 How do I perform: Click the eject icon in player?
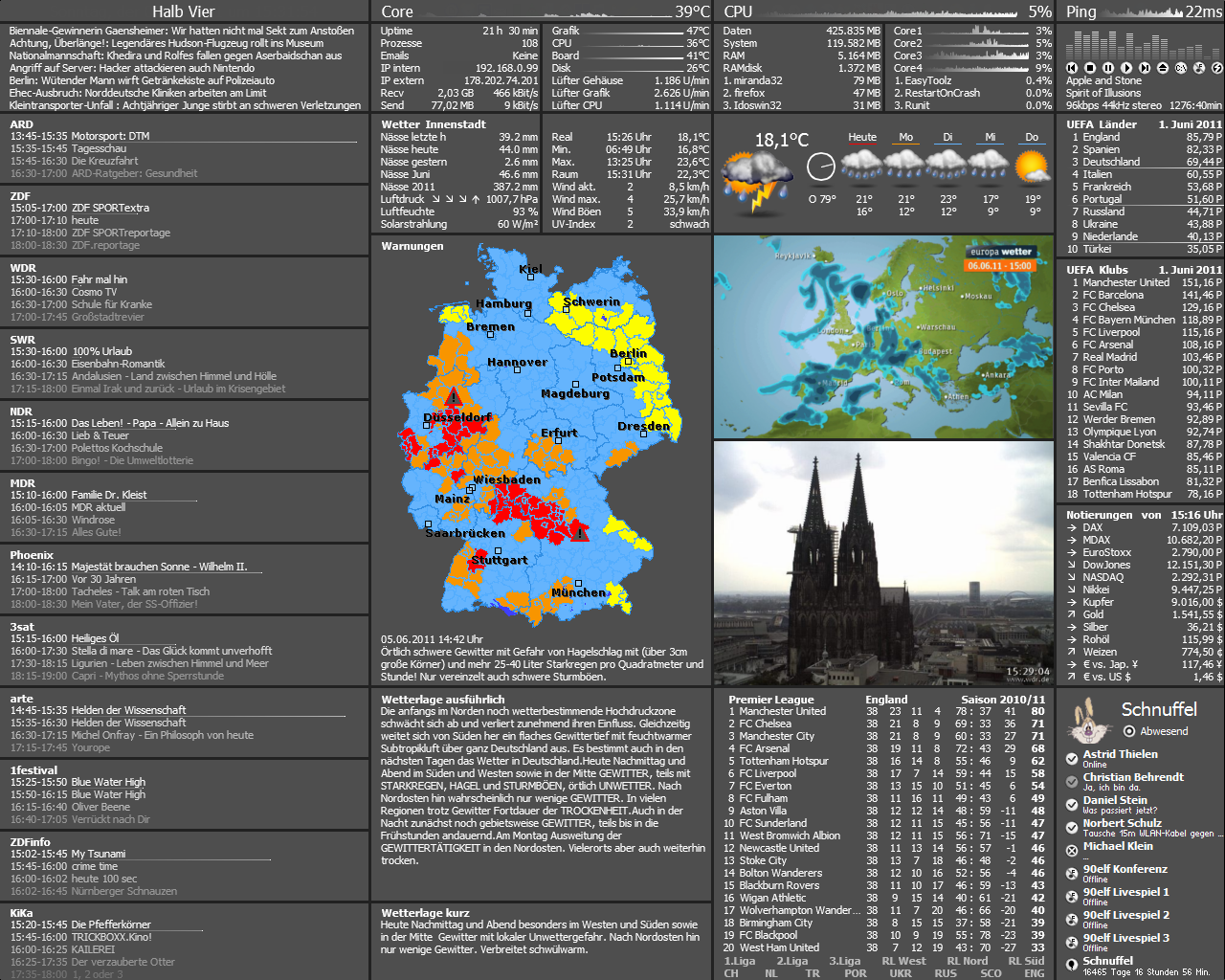tap(1163, 68)
